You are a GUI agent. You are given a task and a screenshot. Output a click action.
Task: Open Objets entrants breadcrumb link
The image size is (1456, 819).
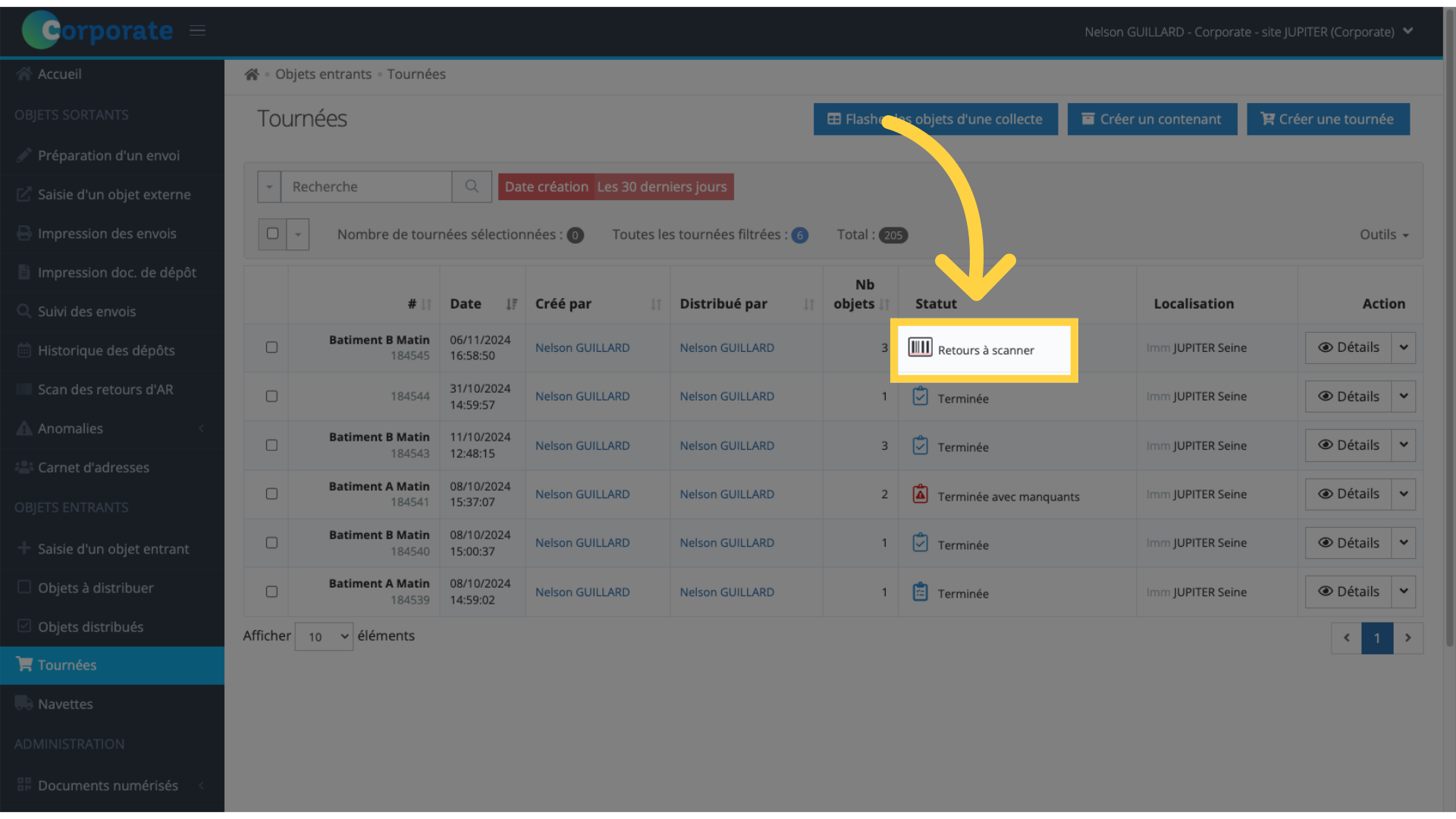[323, 74]
